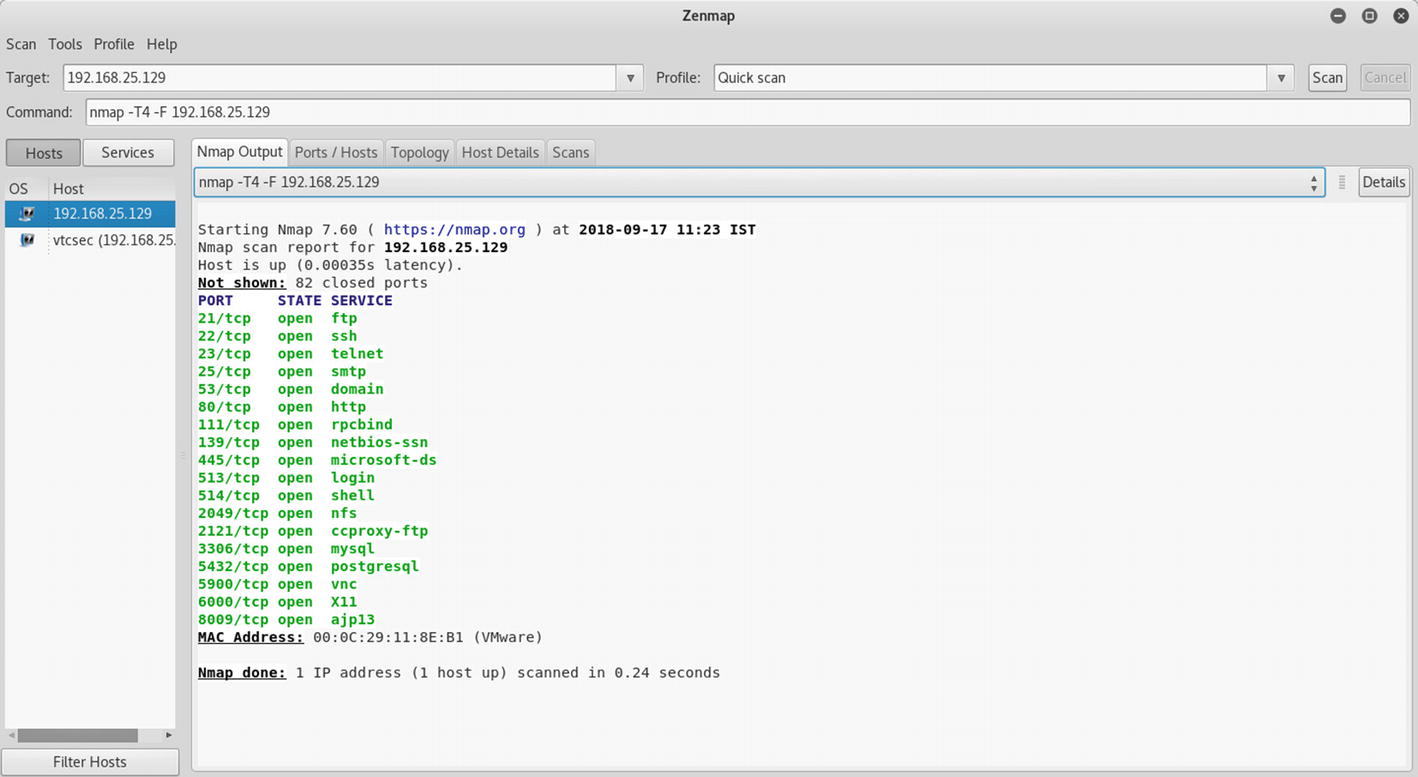Switch to the Topology tab

pos(420,152)
